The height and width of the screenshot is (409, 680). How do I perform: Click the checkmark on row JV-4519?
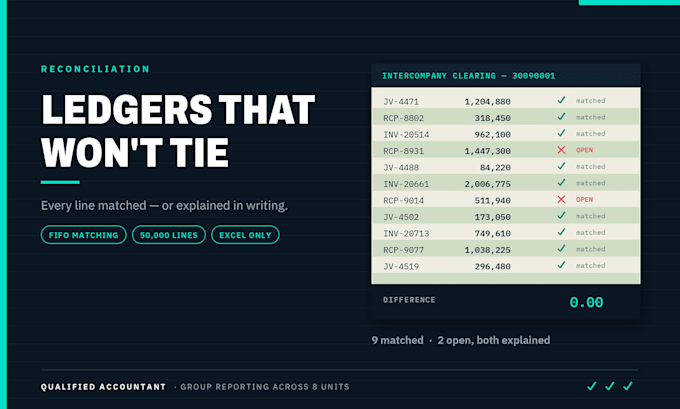[561, 265]
